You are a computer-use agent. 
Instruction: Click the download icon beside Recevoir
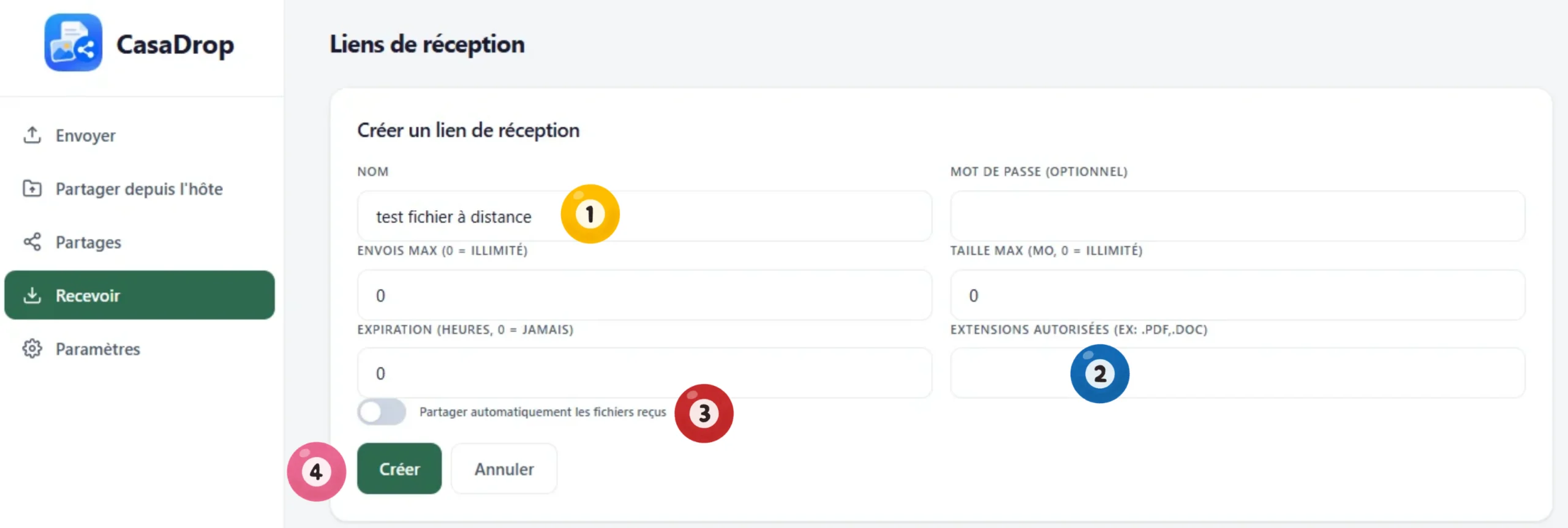[x=32, y=295]
